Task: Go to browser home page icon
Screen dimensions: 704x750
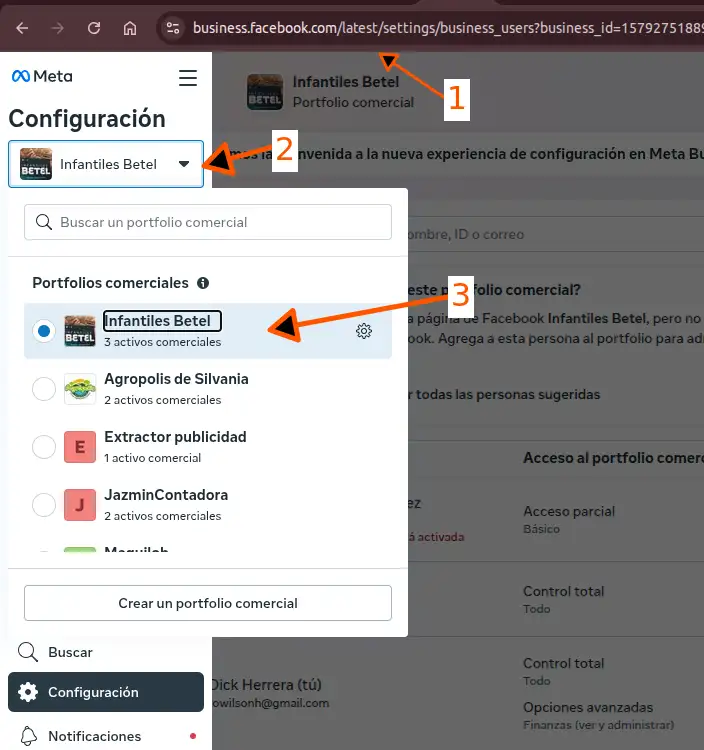Action: pyautogui.click(x=130, y=28)
